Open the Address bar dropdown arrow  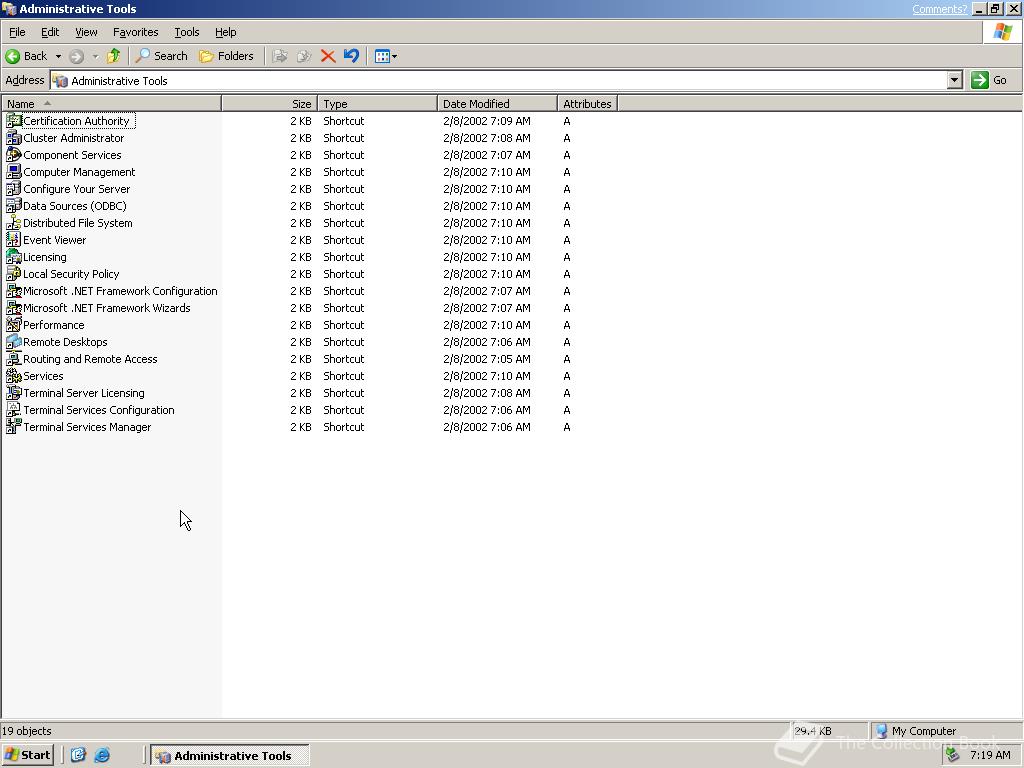[x=955, y=80]
